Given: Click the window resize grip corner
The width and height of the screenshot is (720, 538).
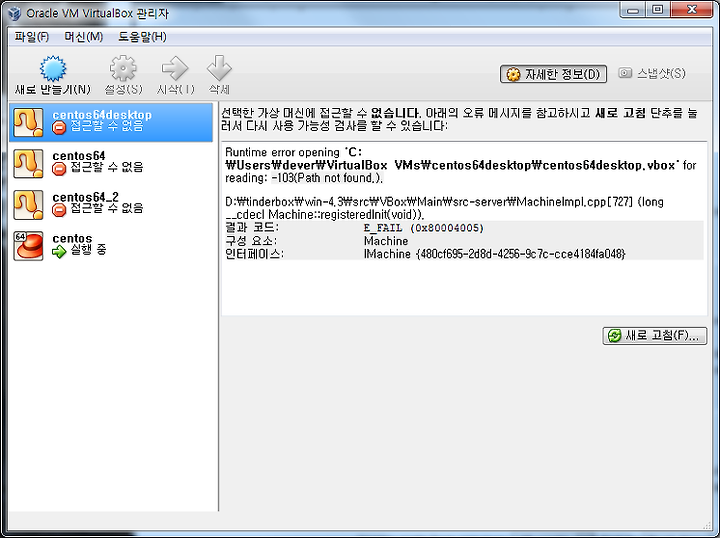Looking at the screenshot, I should (x=708, y=525).
